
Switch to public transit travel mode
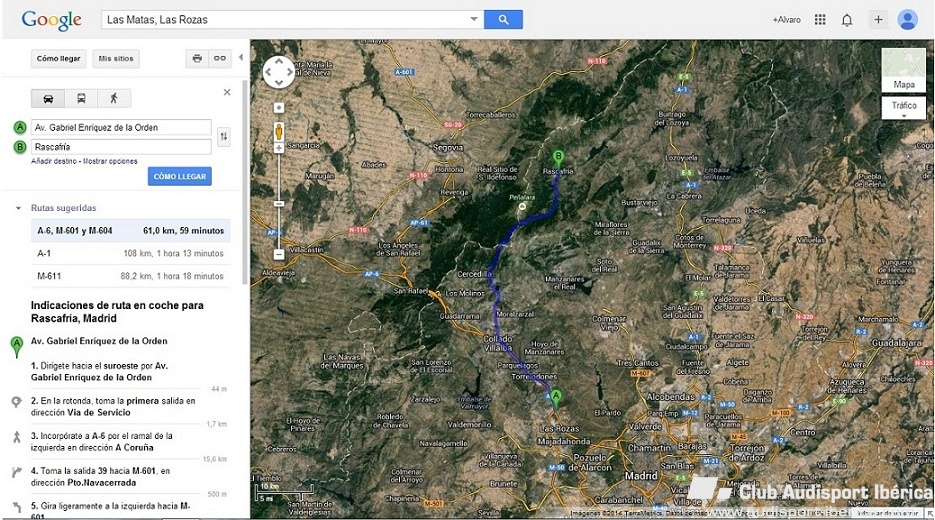pos(81,98)
